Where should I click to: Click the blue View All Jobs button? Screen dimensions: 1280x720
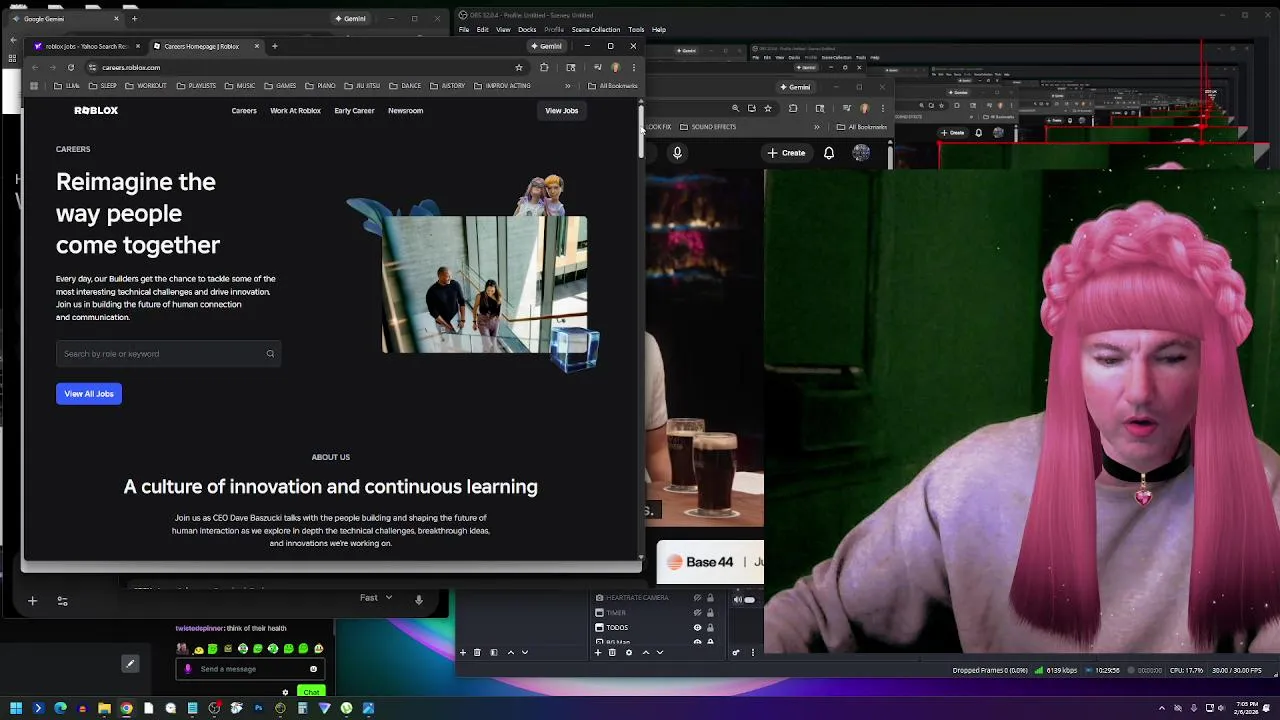tap(89, 394)
